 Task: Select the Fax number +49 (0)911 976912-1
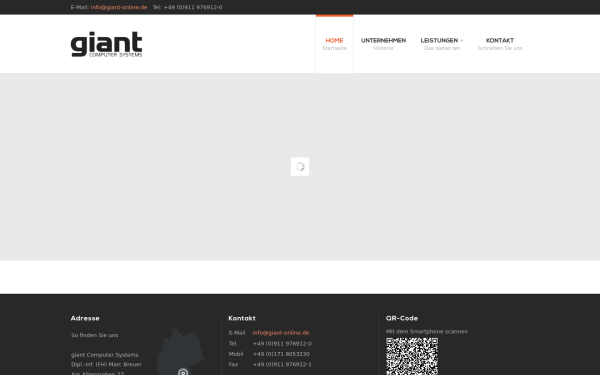tap(282, 364)
